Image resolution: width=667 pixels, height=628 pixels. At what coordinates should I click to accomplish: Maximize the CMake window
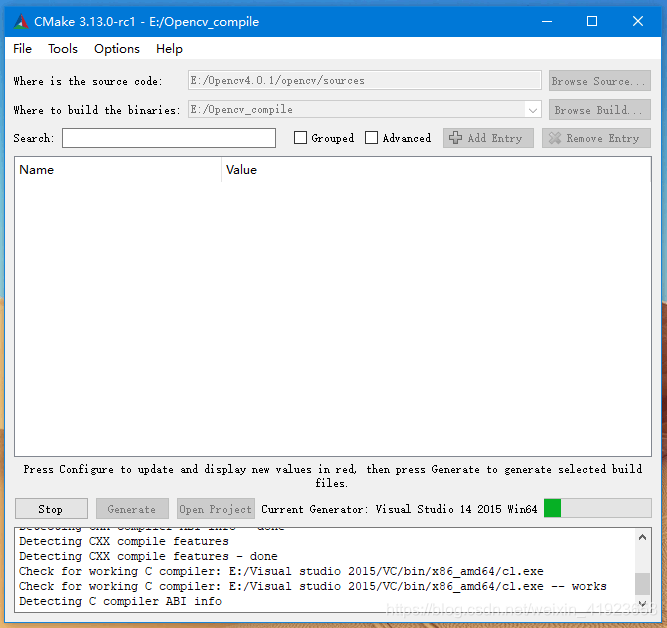click(592, 21)
